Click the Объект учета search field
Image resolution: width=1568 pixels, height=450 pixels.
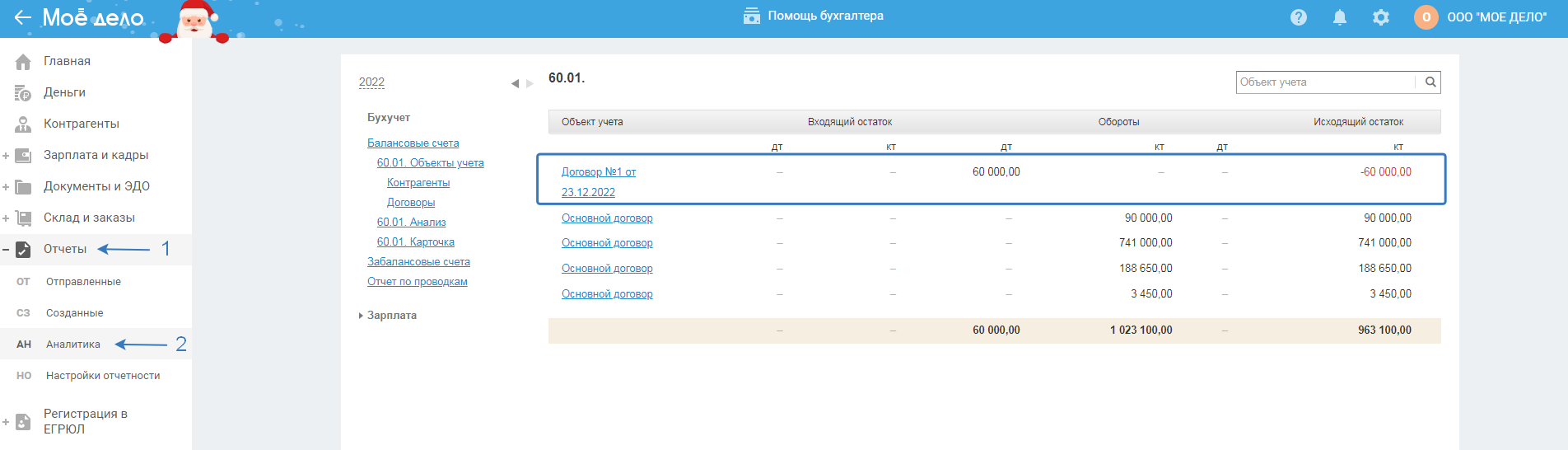[1326, 82]
